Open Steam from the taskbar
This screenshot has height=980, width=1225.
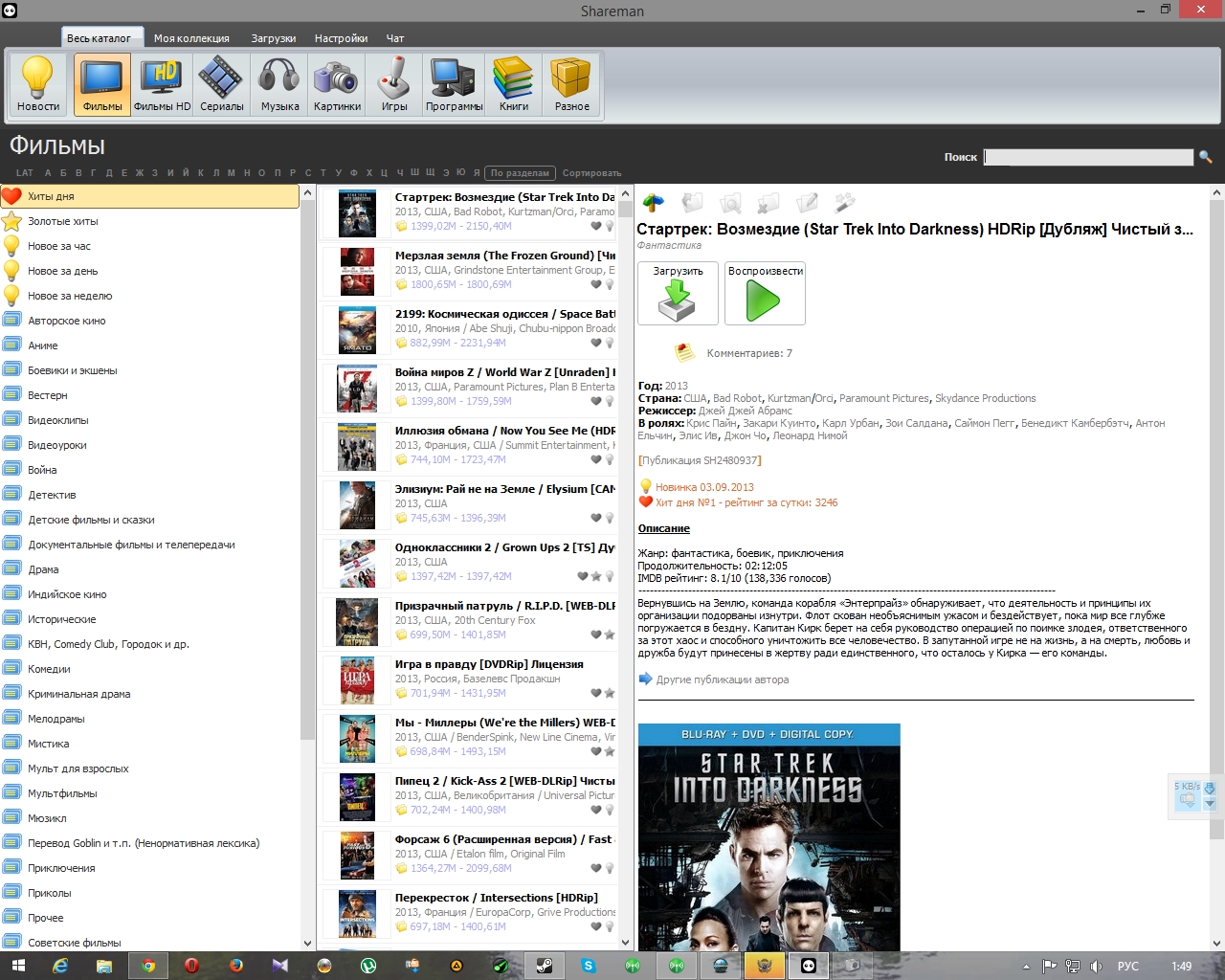(545, 966)
